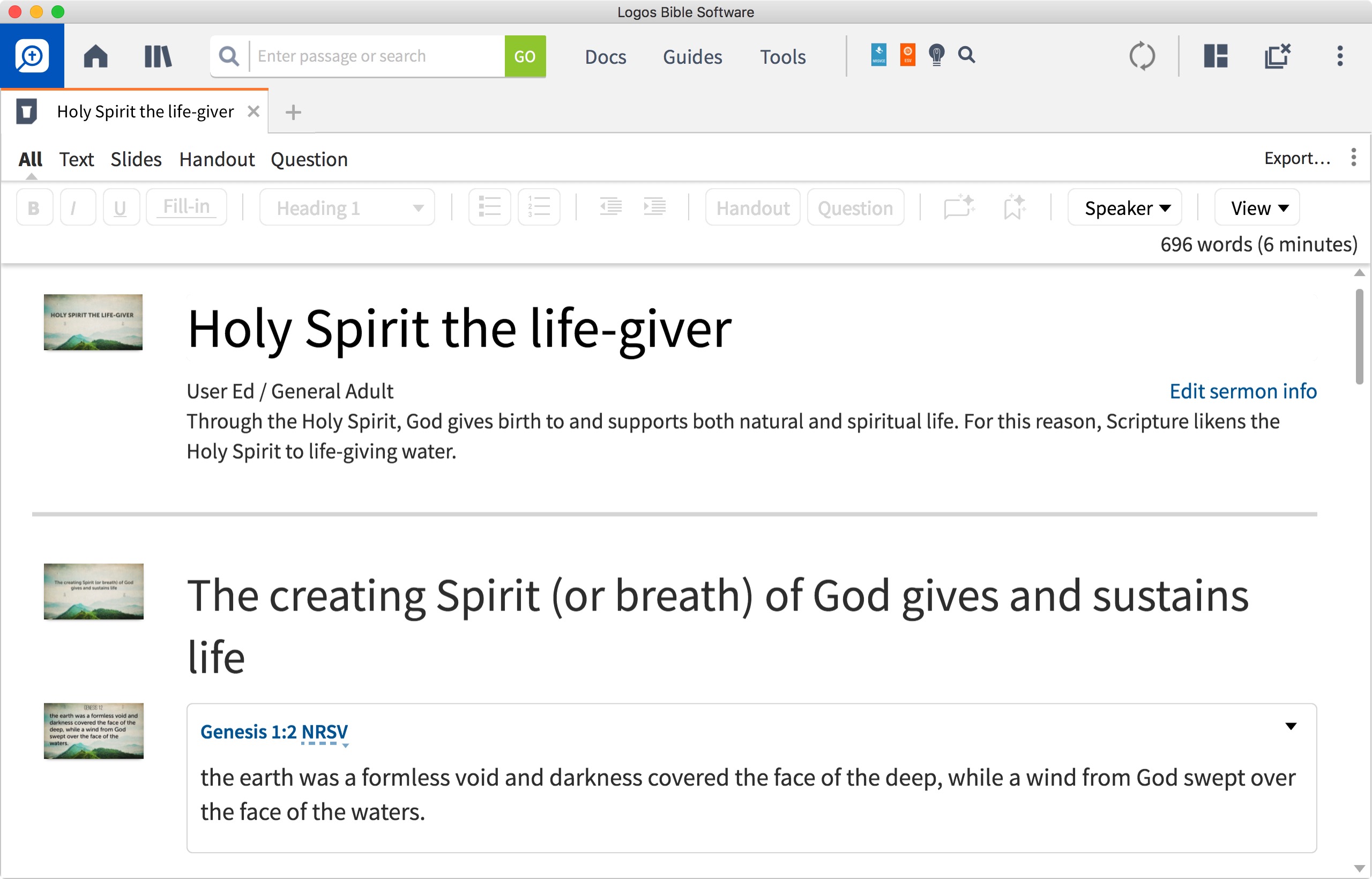Go to the Home page icon

click(95, 56)
